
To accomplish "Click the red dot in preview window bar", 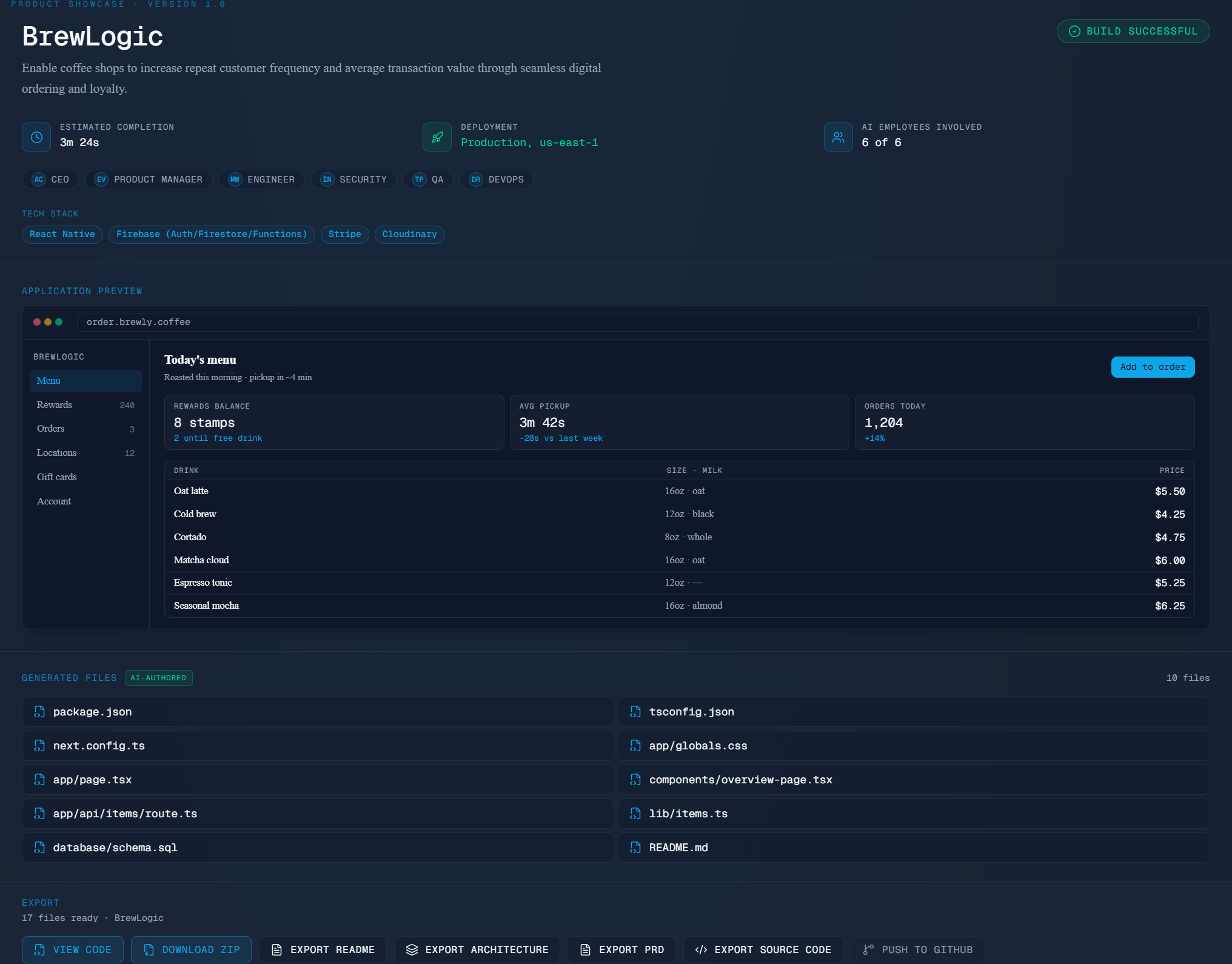I will tap(37, 322).
